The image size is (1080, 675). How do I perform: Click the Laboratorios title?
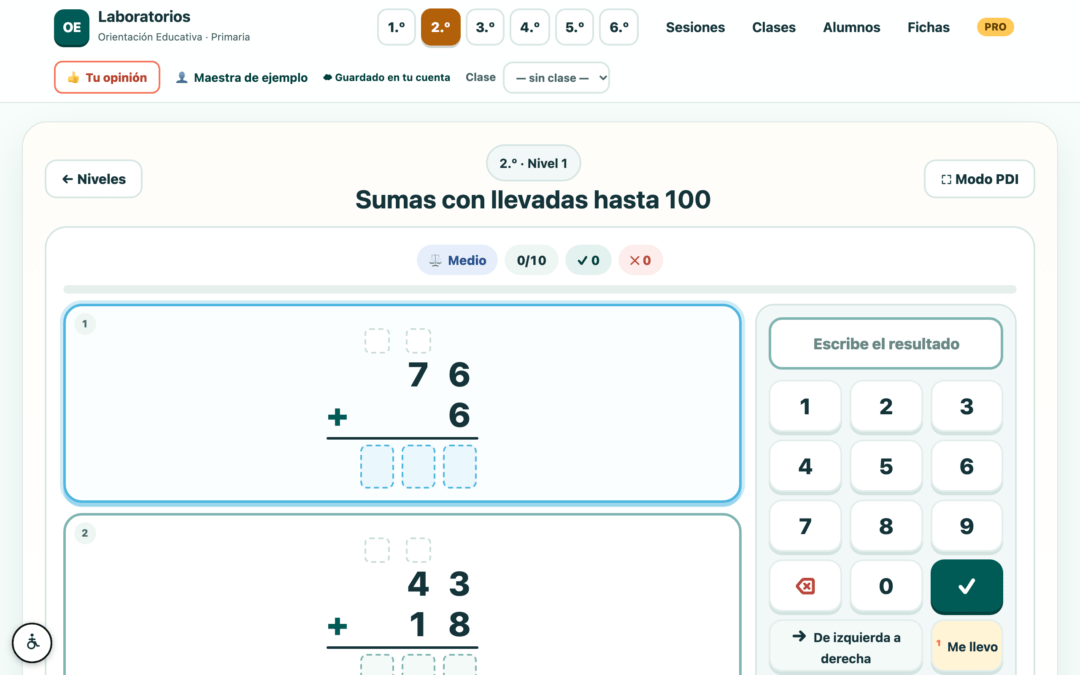(144, 17)
